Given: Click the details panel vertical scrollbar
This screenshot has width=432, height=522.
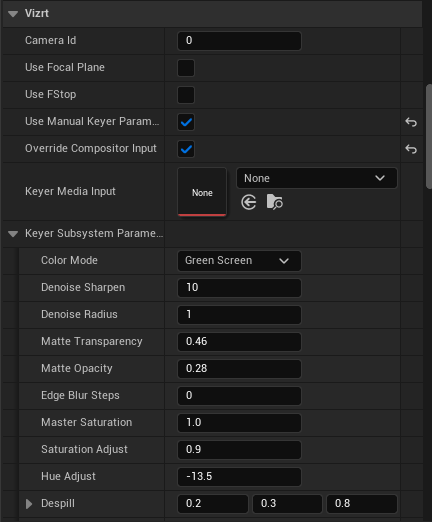Looking at the screenshot, I should (x=429, y=137).
